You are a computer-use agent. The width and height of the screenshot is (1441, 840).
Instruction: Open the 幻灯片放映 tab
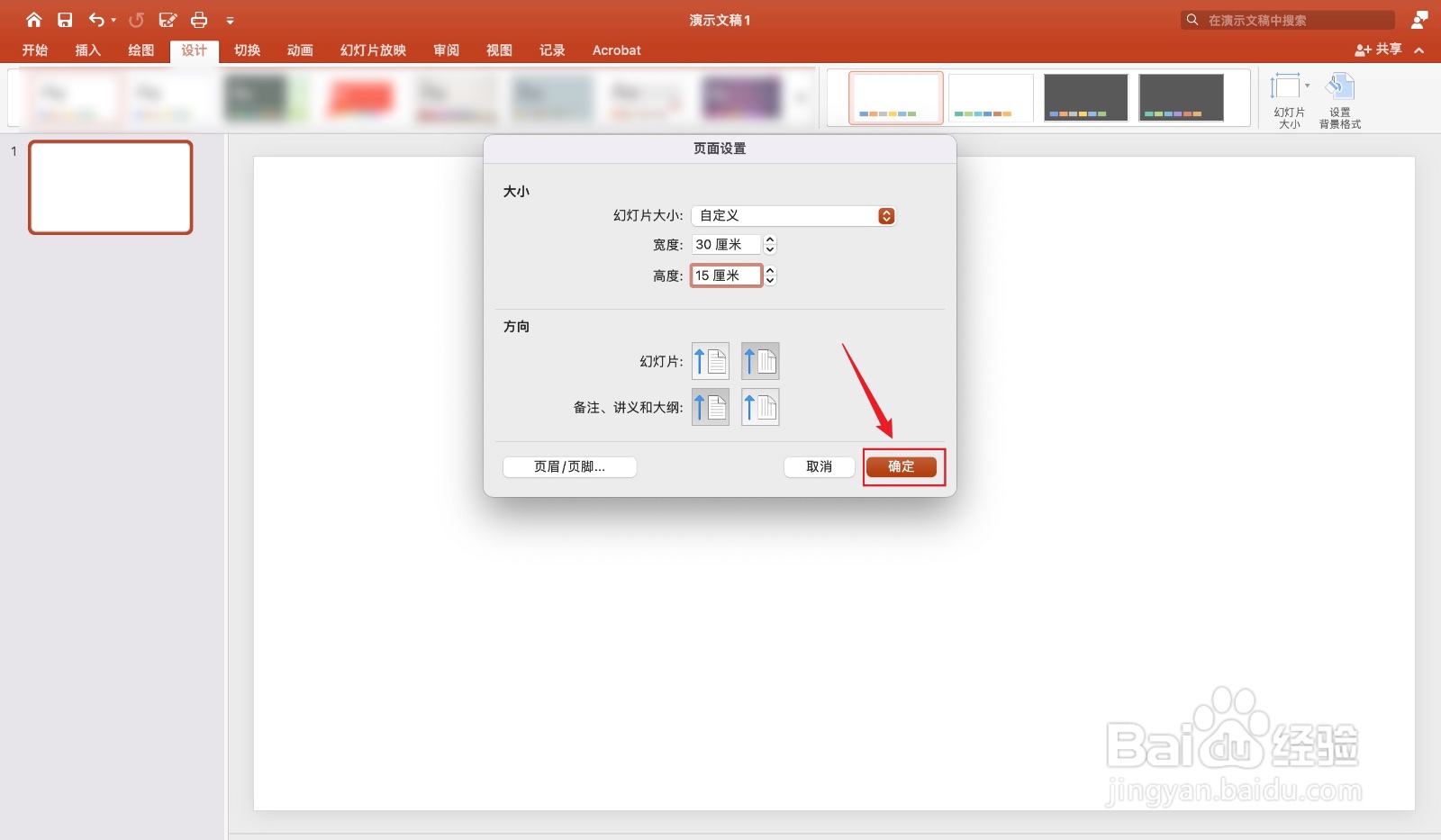(373, 50)
